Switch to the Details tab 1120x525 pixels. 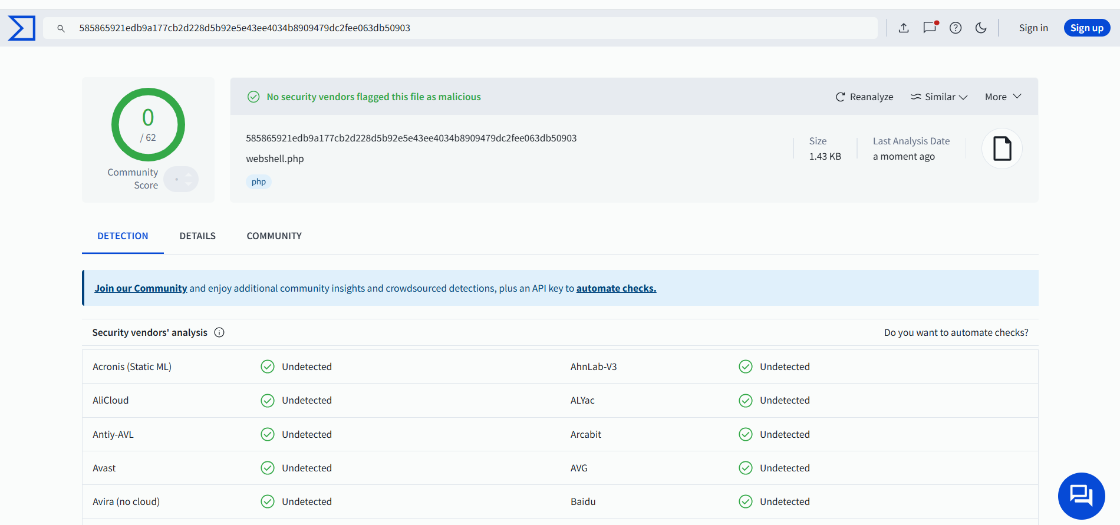(197, 236)
